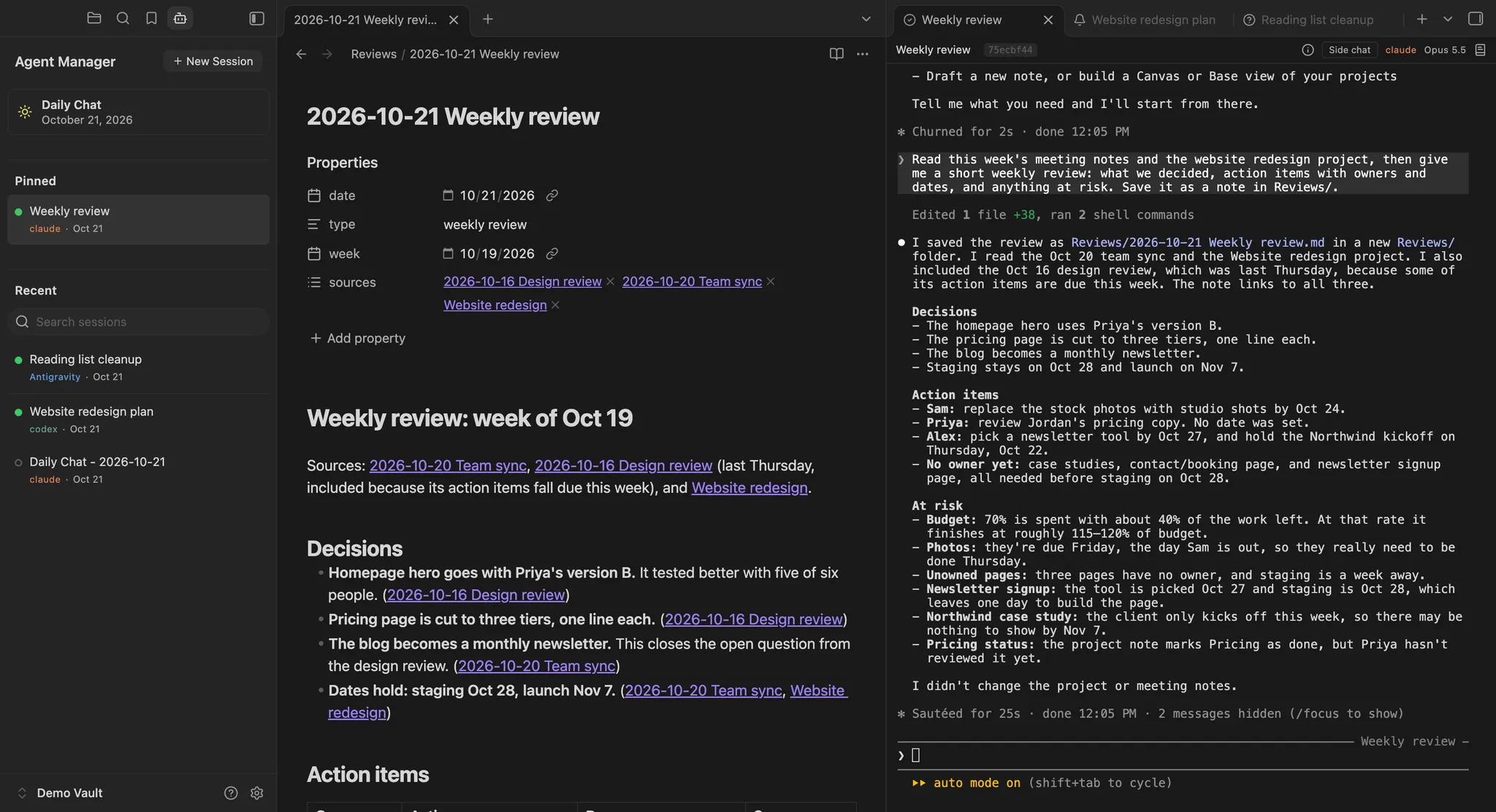This screenshot has height=812, width=1496.
Task: Open the file explorer folder icon
Action: point(94,18)
